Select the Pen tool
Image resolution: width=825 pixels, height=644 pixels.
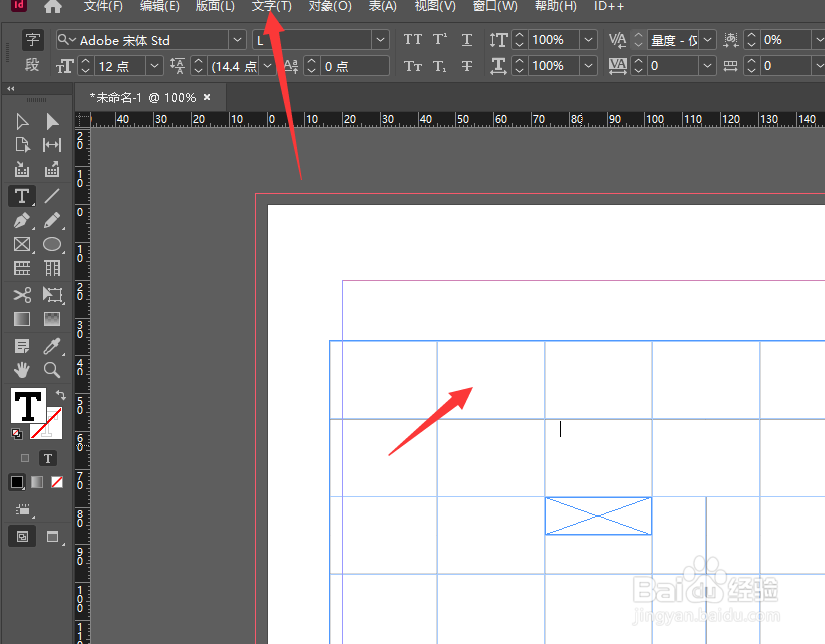pos(22,220)
